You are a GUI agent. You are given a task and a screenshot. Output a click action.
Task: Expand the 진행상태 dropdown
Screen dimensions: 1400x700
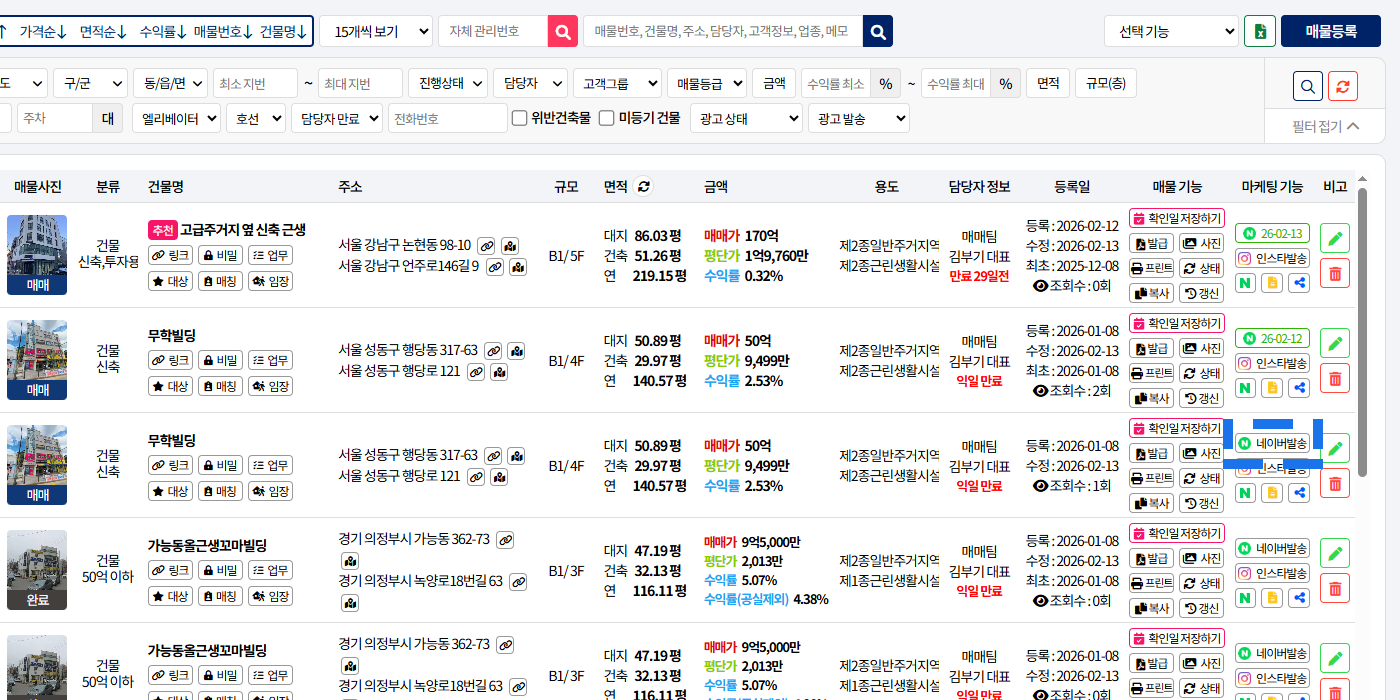click(449, 83)
